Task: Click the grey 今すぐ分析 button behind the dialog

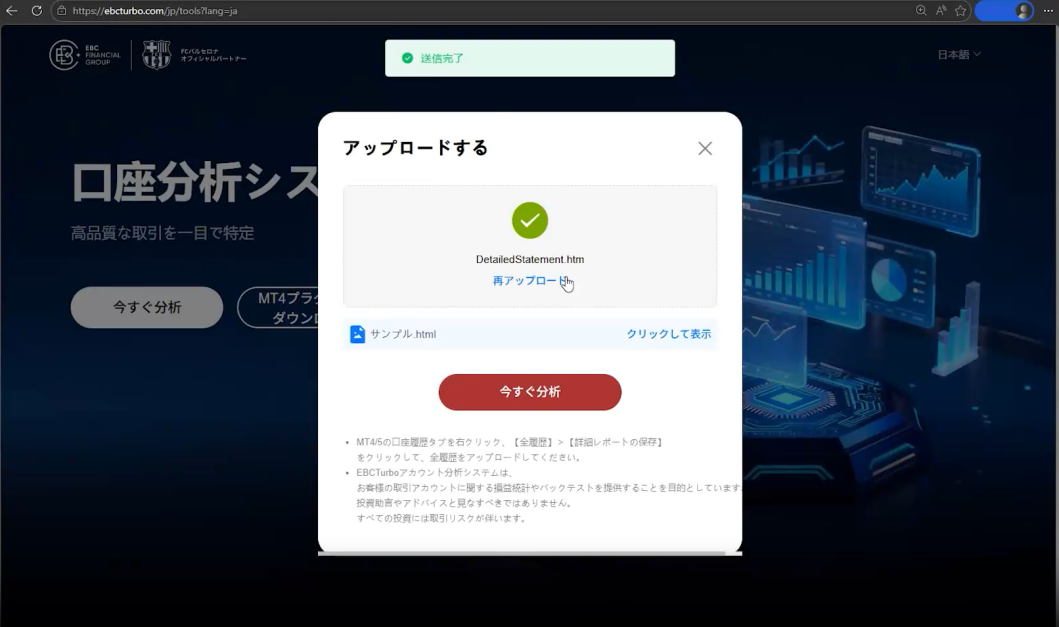Action: (147, 307)
